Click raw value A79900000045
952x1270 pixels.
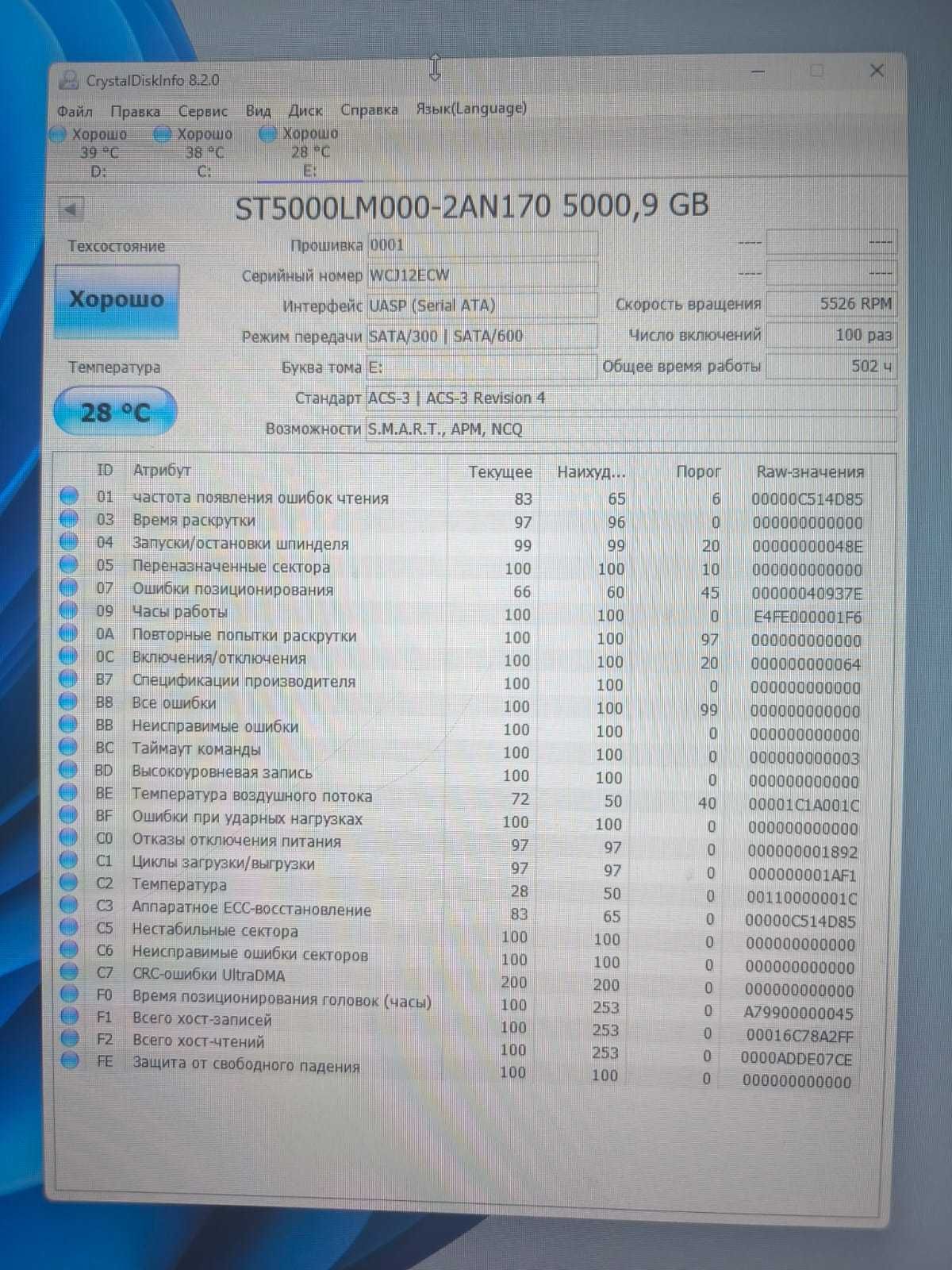point(799,1013)
